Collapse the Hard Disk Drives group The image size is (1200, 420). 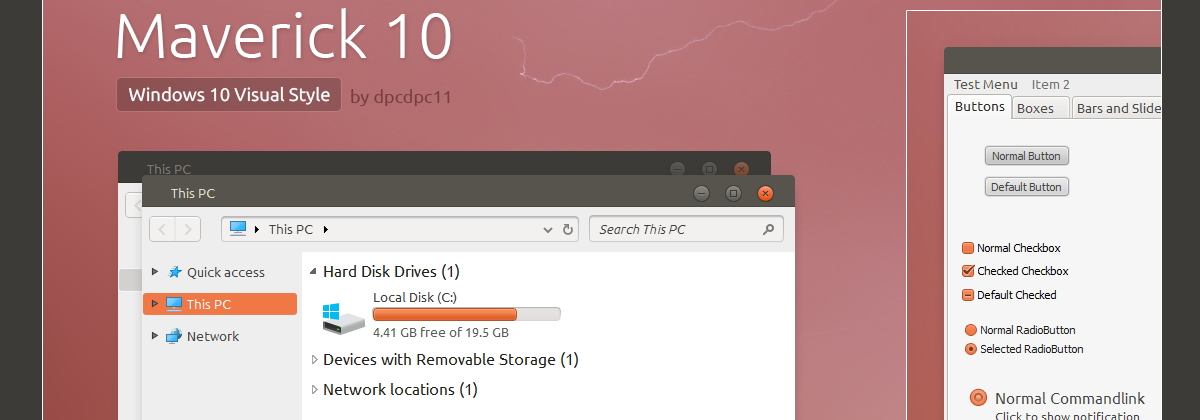point(315,272)
